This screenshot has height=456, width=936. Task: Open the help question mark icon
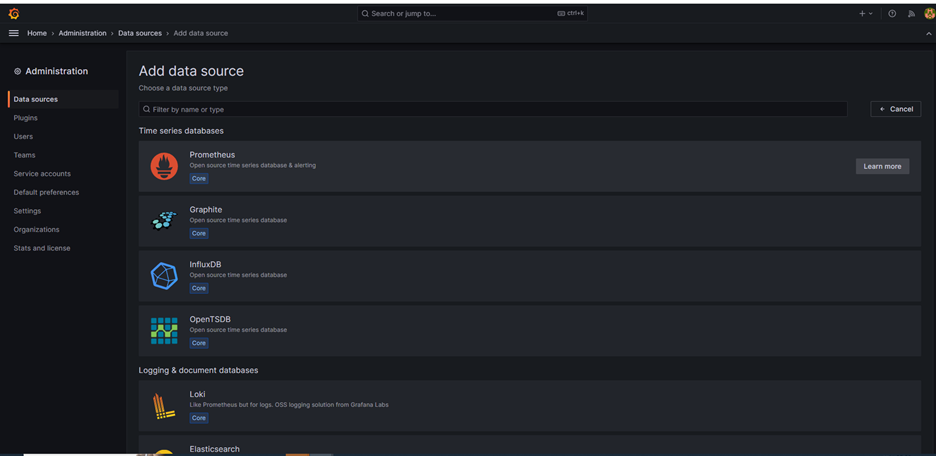(x=892, y=13)
